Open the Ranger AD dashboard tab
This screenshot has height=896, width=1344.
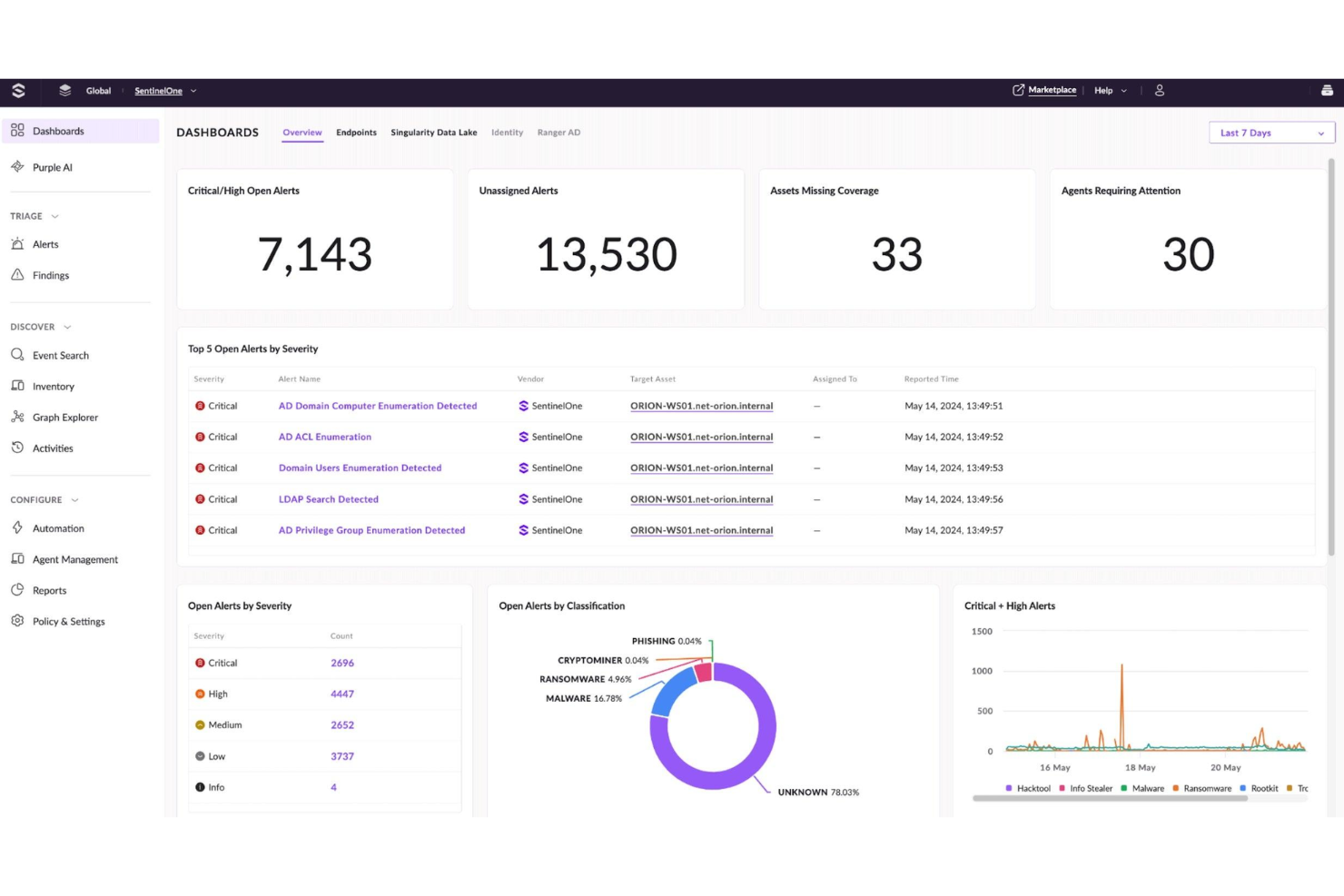[558, 133]
